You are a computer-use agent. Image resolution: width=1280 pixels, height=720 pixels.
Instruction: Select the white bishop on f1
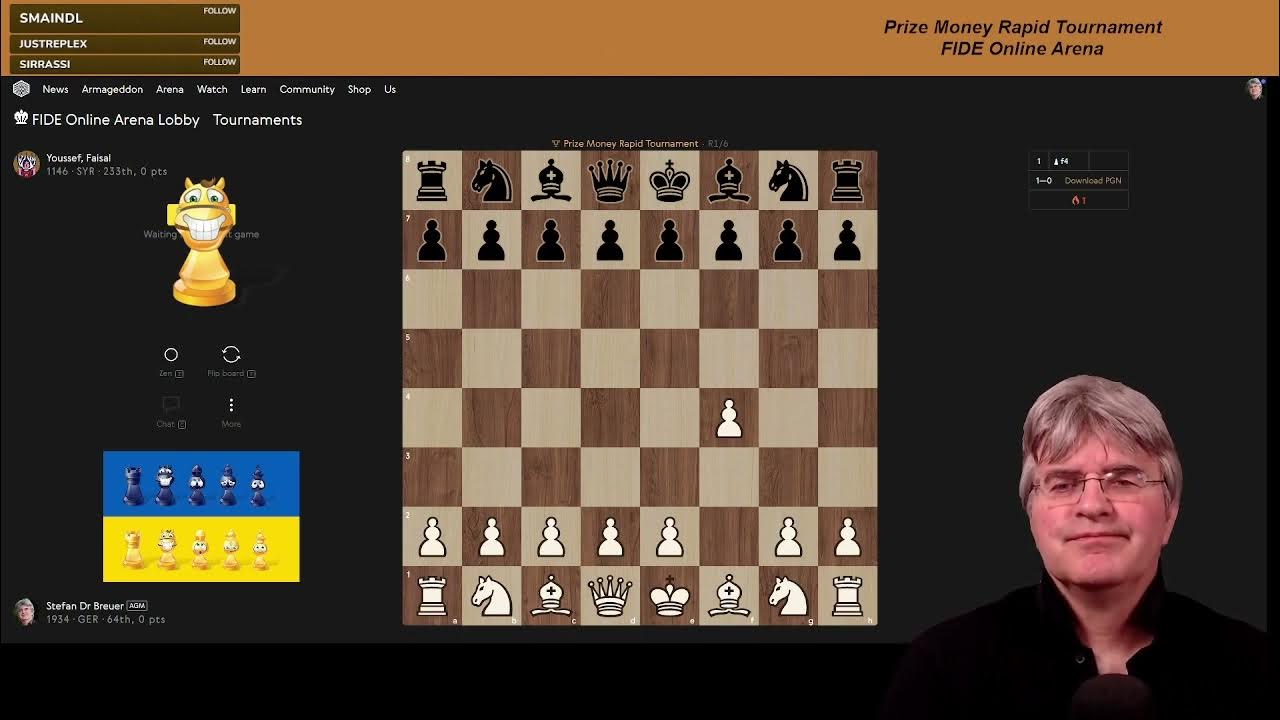tap(729, 596)
